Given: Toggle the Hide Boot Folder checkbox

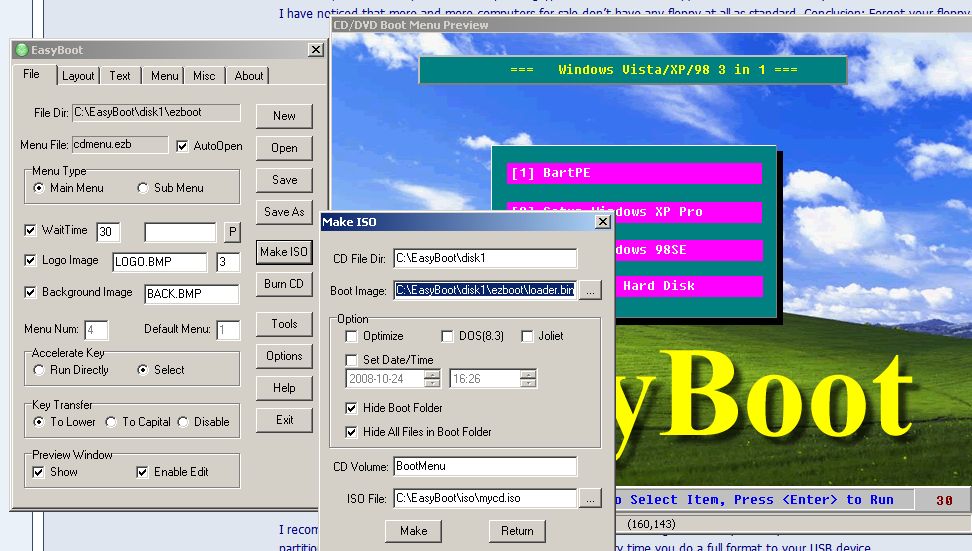Looking at the screenshot, I should pyautogui.click(x=351, y=408).
